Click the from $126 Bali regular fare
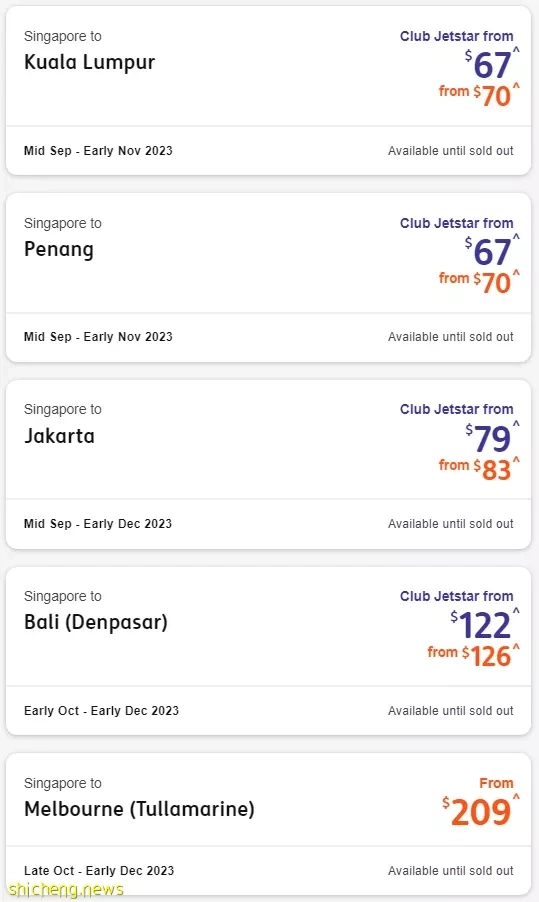The image size is (539, 902). [x=473, y=656]
